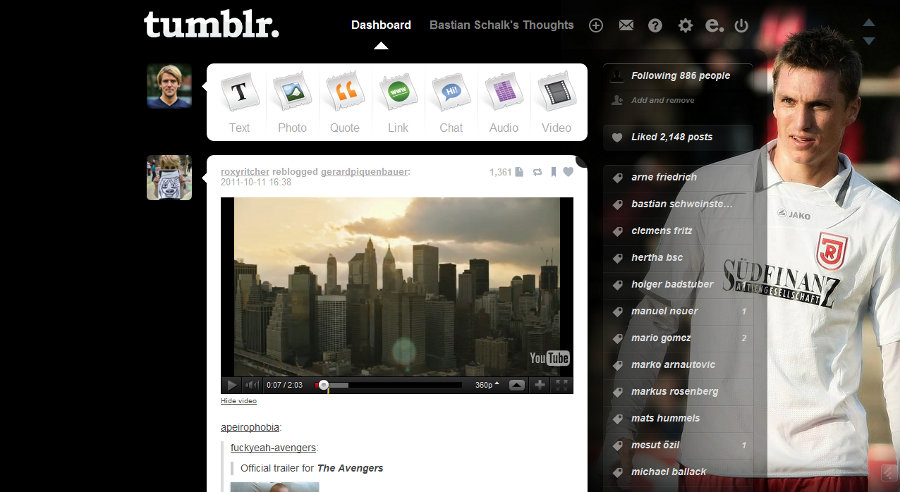The image size is (900, 492).
Task: Create a new Quote post
Action: pyautogui.click(x=345, y=102)
